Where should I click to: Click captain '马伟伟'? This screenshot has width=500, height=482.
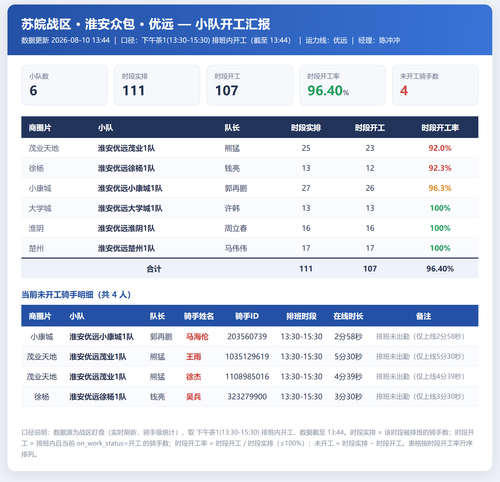(x=236, y=248)
